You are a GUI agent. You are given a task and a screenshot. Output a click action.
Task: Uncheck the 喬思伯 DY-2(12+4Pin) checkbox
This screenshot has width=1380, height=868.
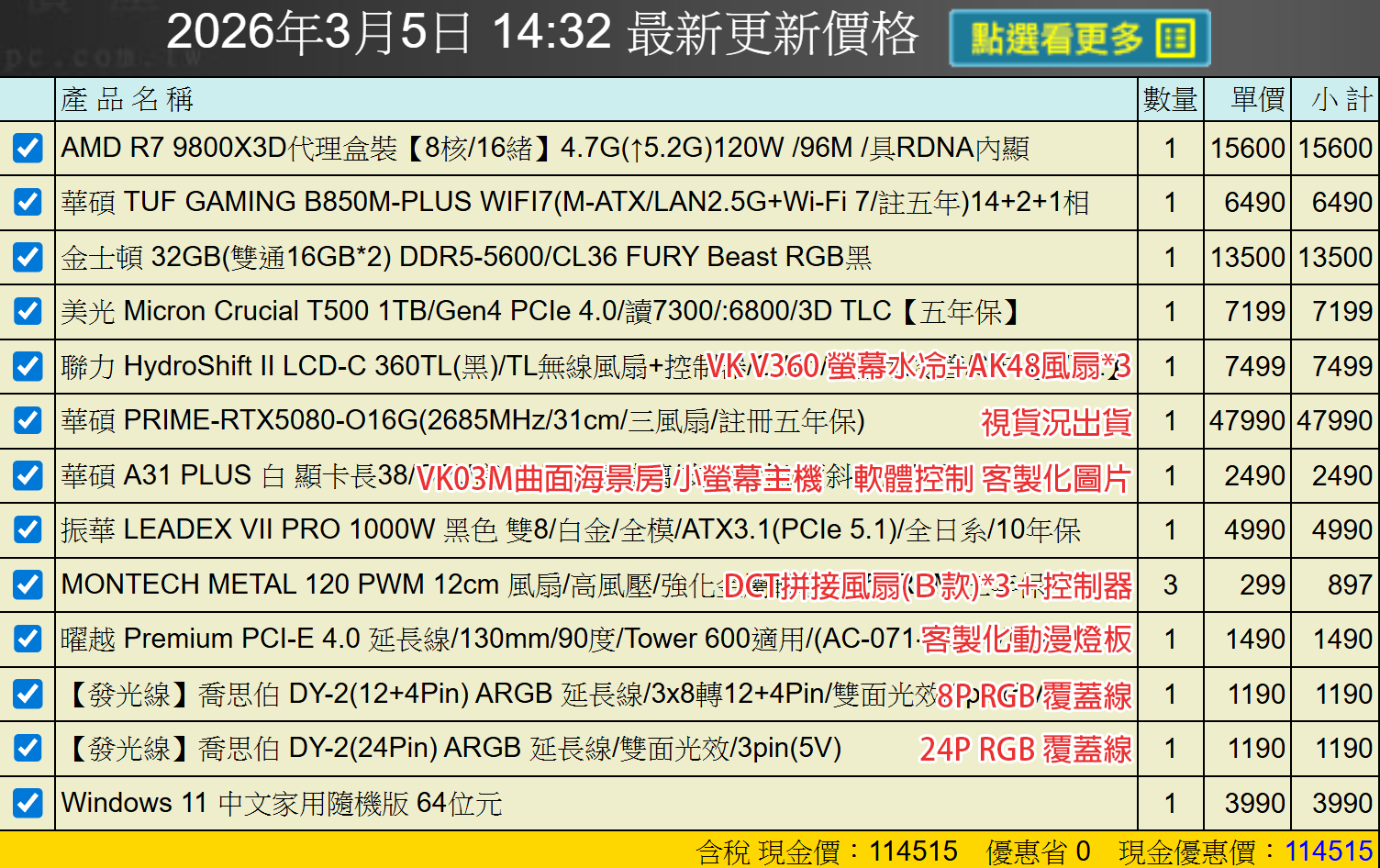pyautogui.click(x=28, y=694)
